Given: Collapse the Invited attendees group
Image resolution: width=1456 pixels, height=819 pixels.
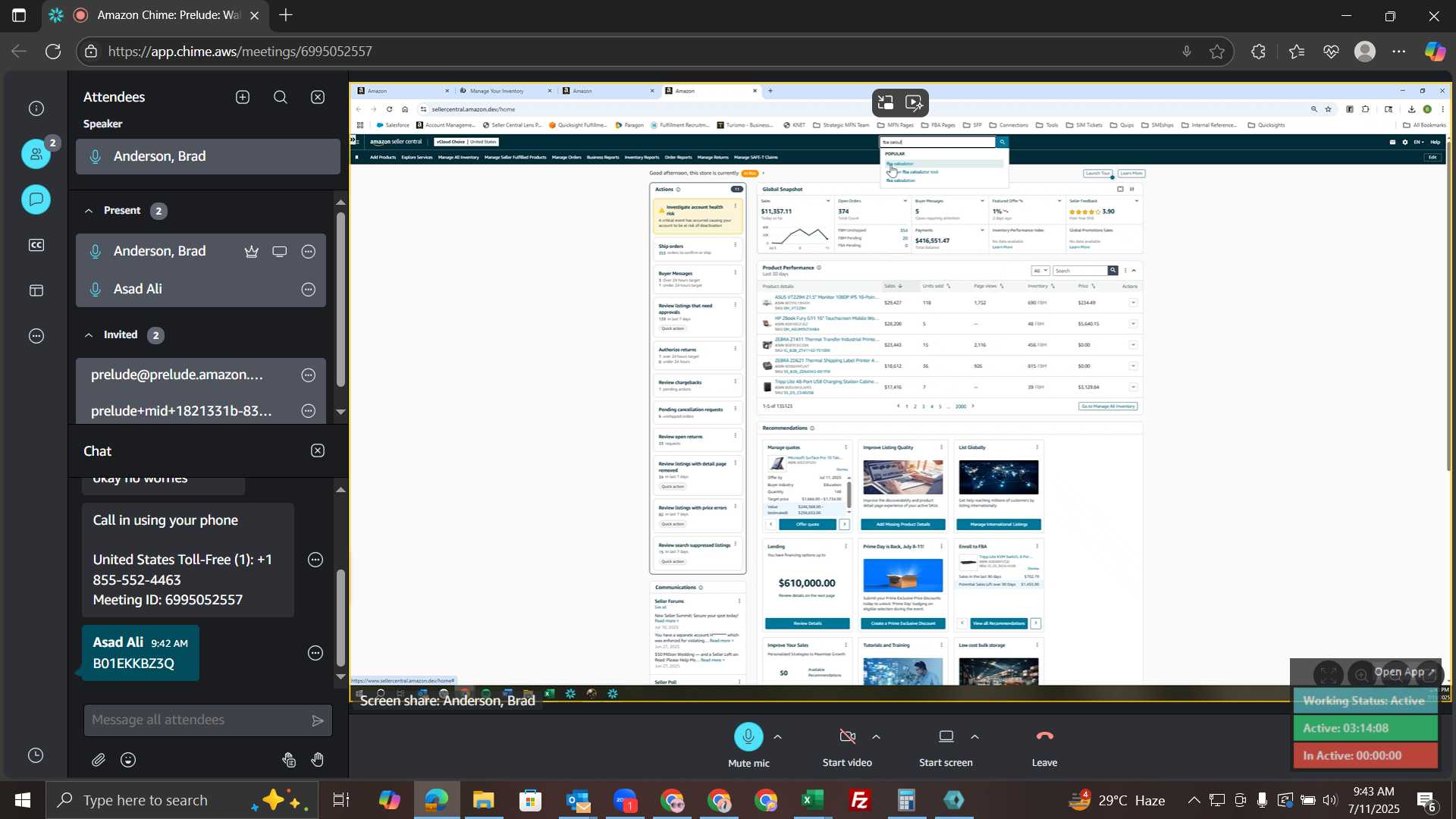Looking at the screenshot, I should pos(89,335).
